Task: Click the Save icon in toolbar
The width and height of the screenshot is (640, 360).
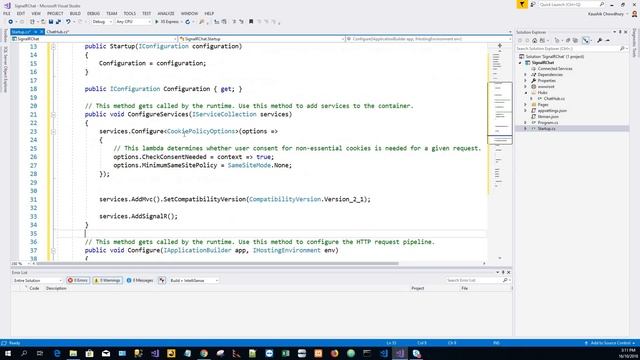Action: coord(51,22)
